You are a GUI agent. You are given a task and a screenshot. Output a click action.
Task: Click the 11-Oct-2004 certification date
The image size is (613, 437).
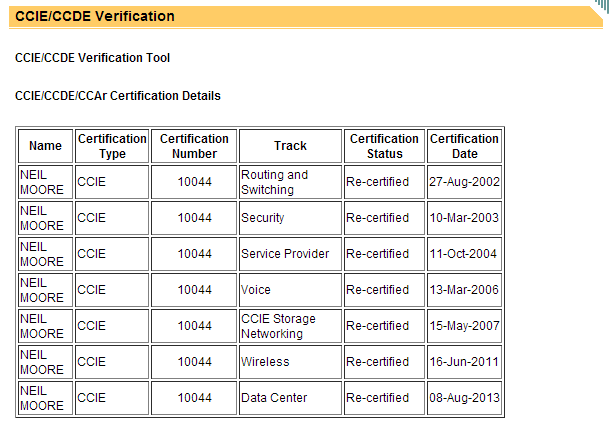(x=463, y=254)
